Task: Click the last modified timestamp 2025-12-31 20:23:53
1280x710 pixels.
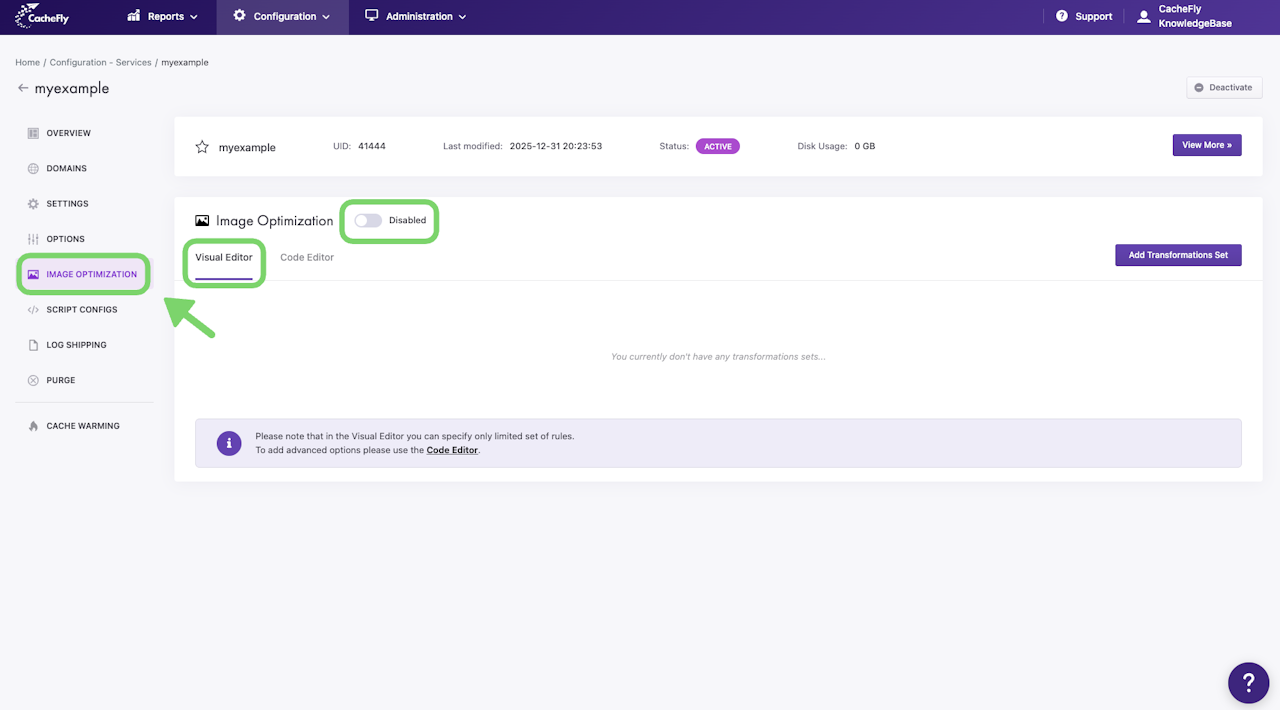Action: coord(556,146)
